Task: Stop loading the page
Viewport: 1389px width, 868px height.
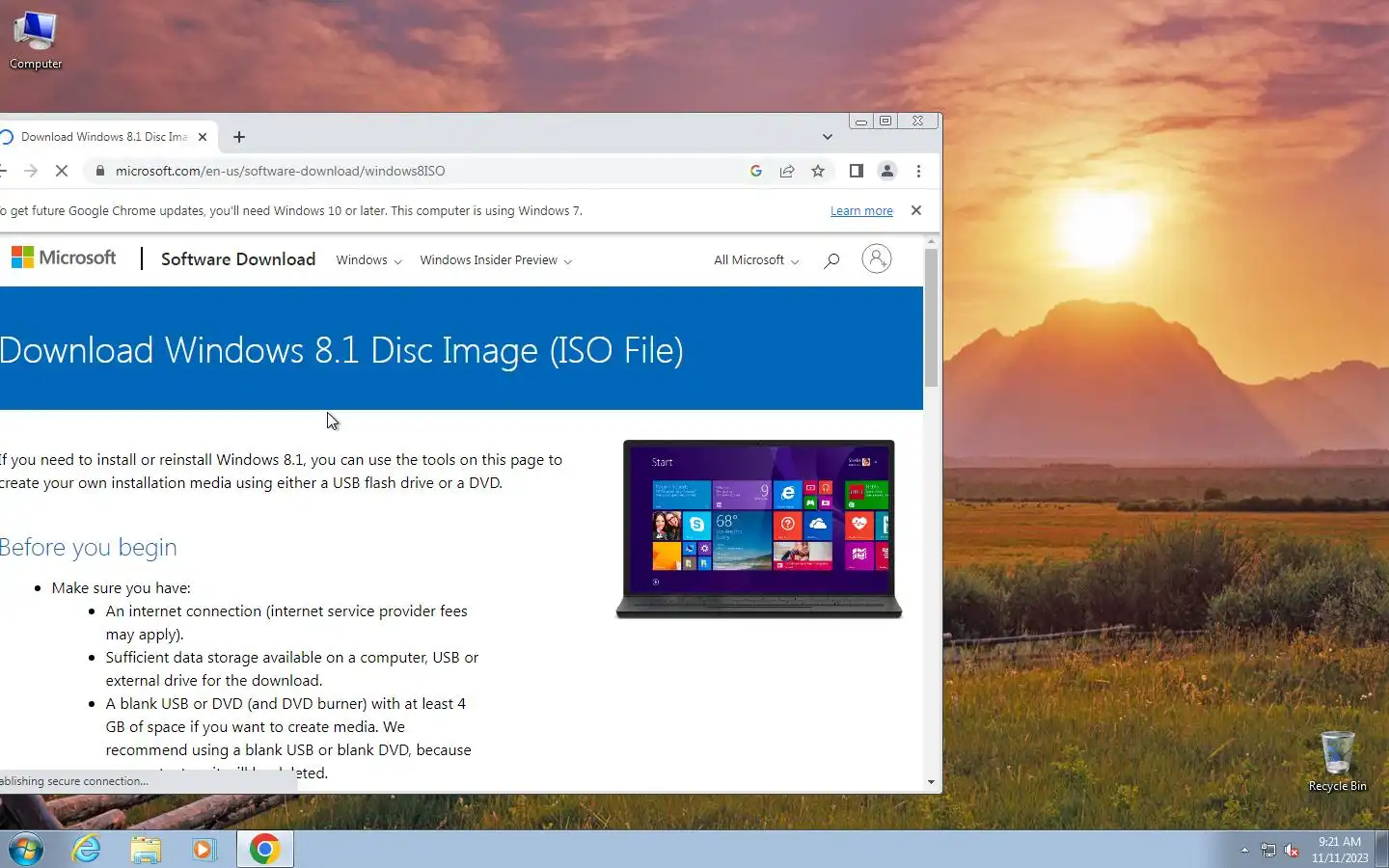Action: [61, 171]
